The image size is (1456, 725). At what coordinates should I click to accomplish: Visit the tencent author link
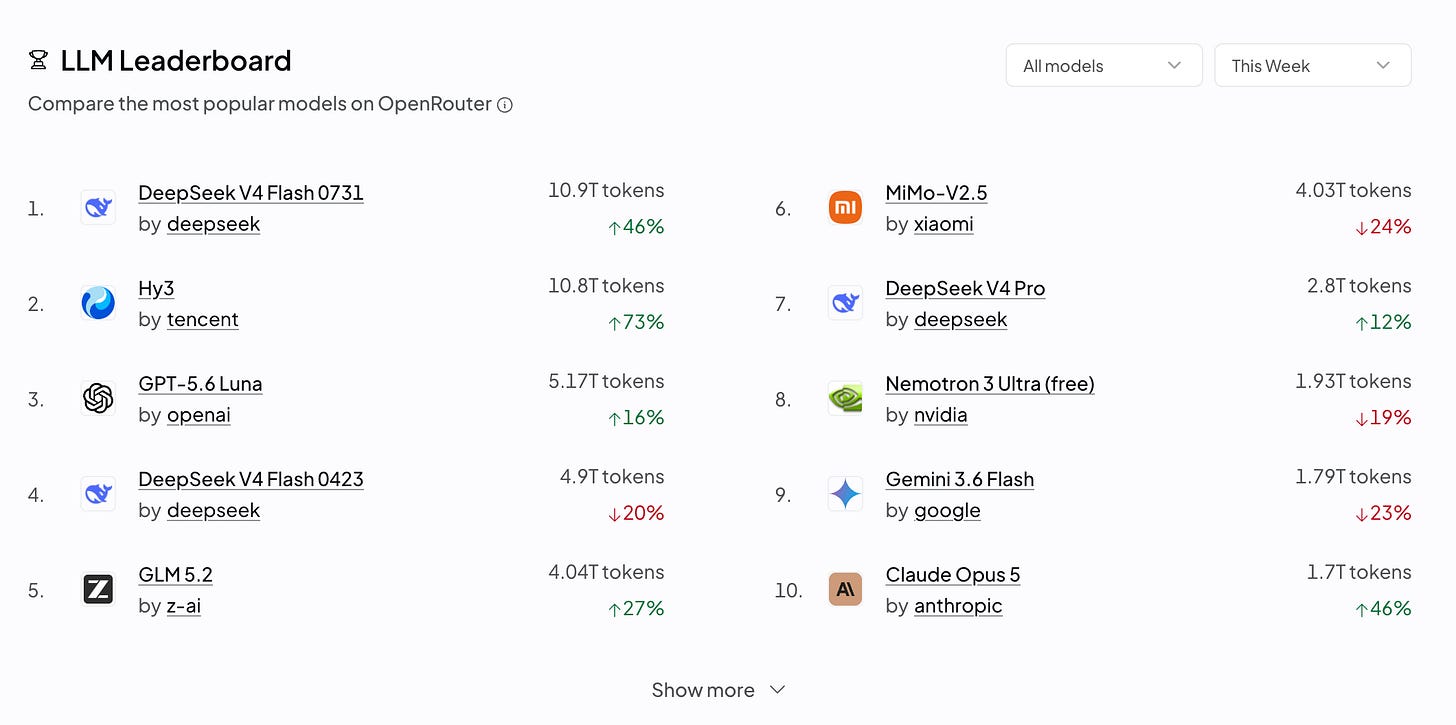pyautogui.click(x=203, y=320)
